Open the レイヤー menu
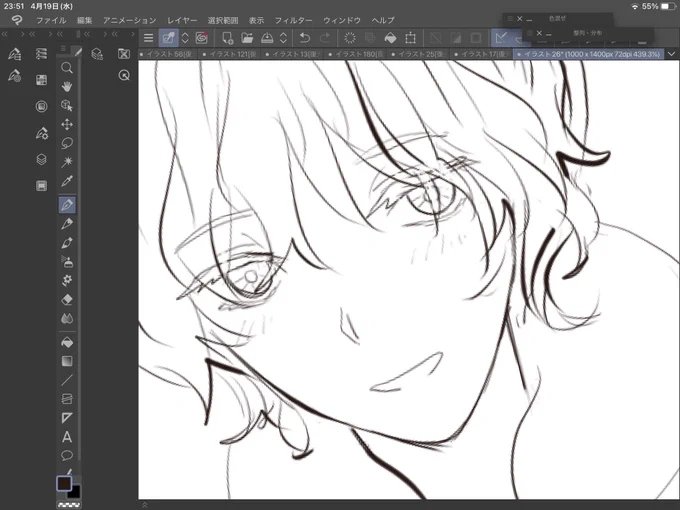 tap(182, 20)
